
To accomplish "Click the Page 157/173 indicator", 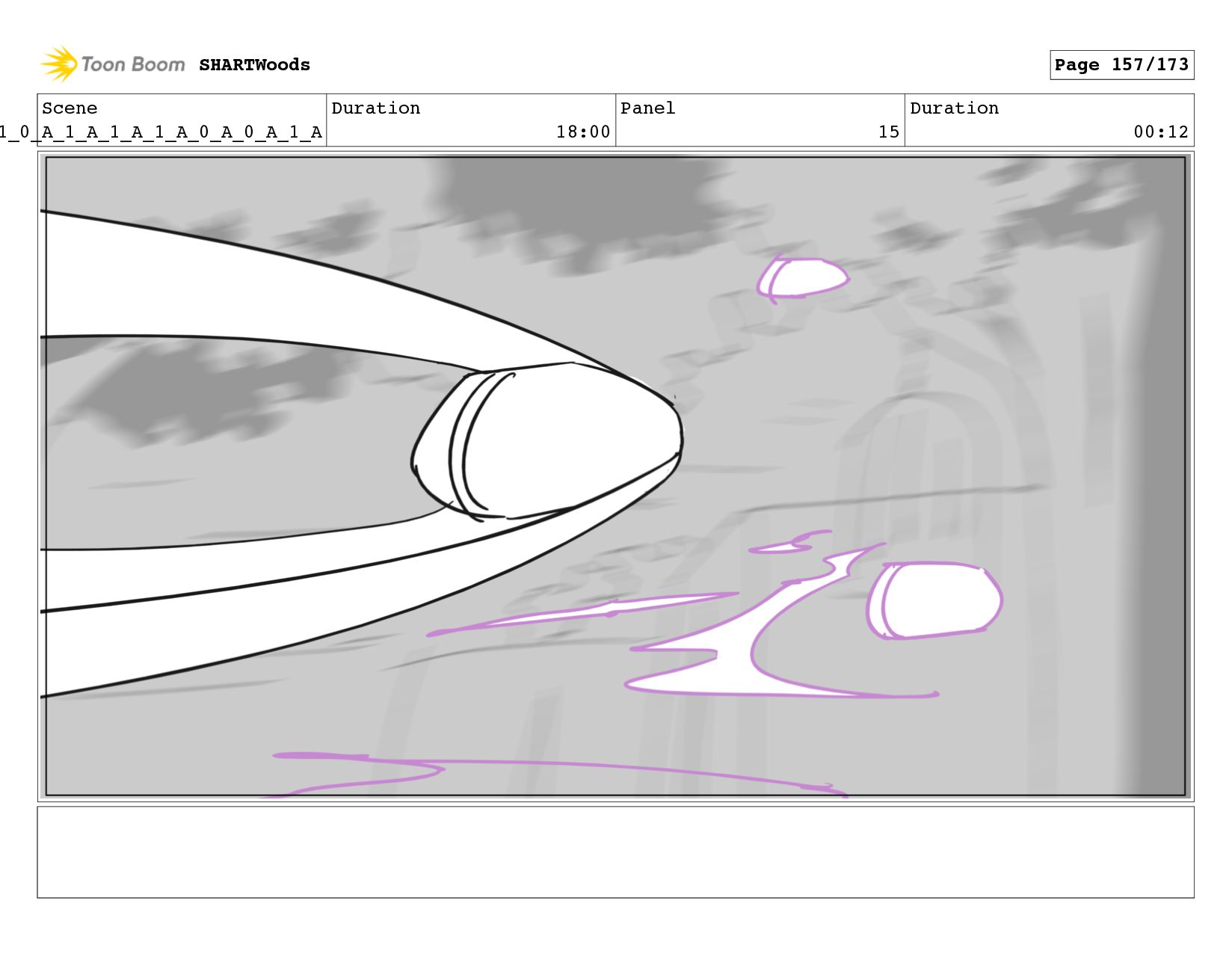I will click(x=1121, y=65).
